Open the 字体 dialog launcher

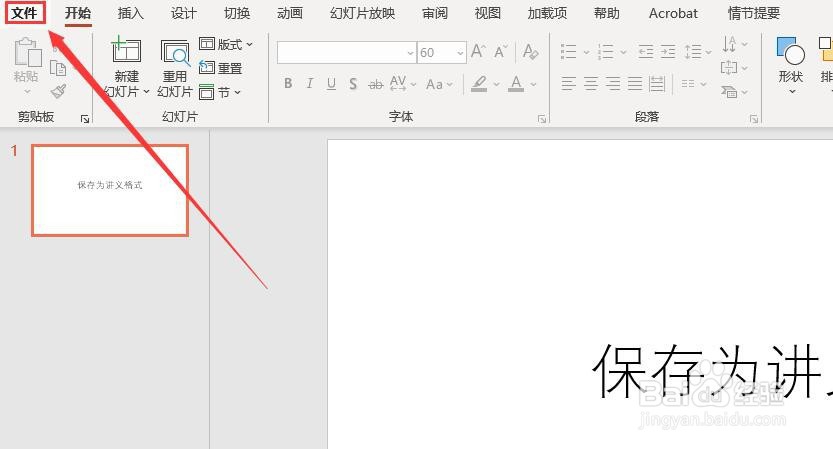click(542, 119)
